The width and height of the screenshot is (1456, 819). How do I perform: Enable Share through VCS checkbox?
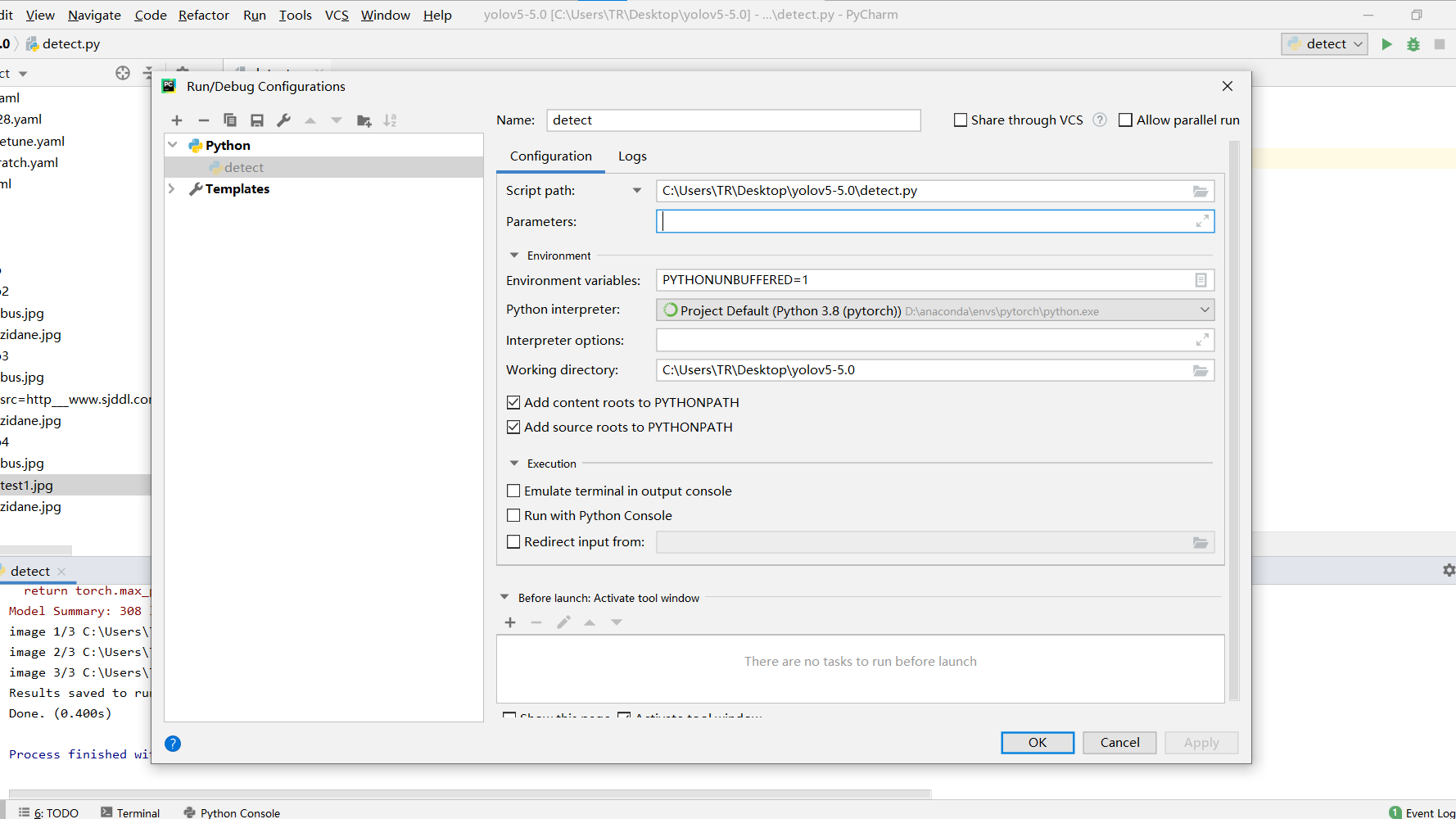click(961, 120)
